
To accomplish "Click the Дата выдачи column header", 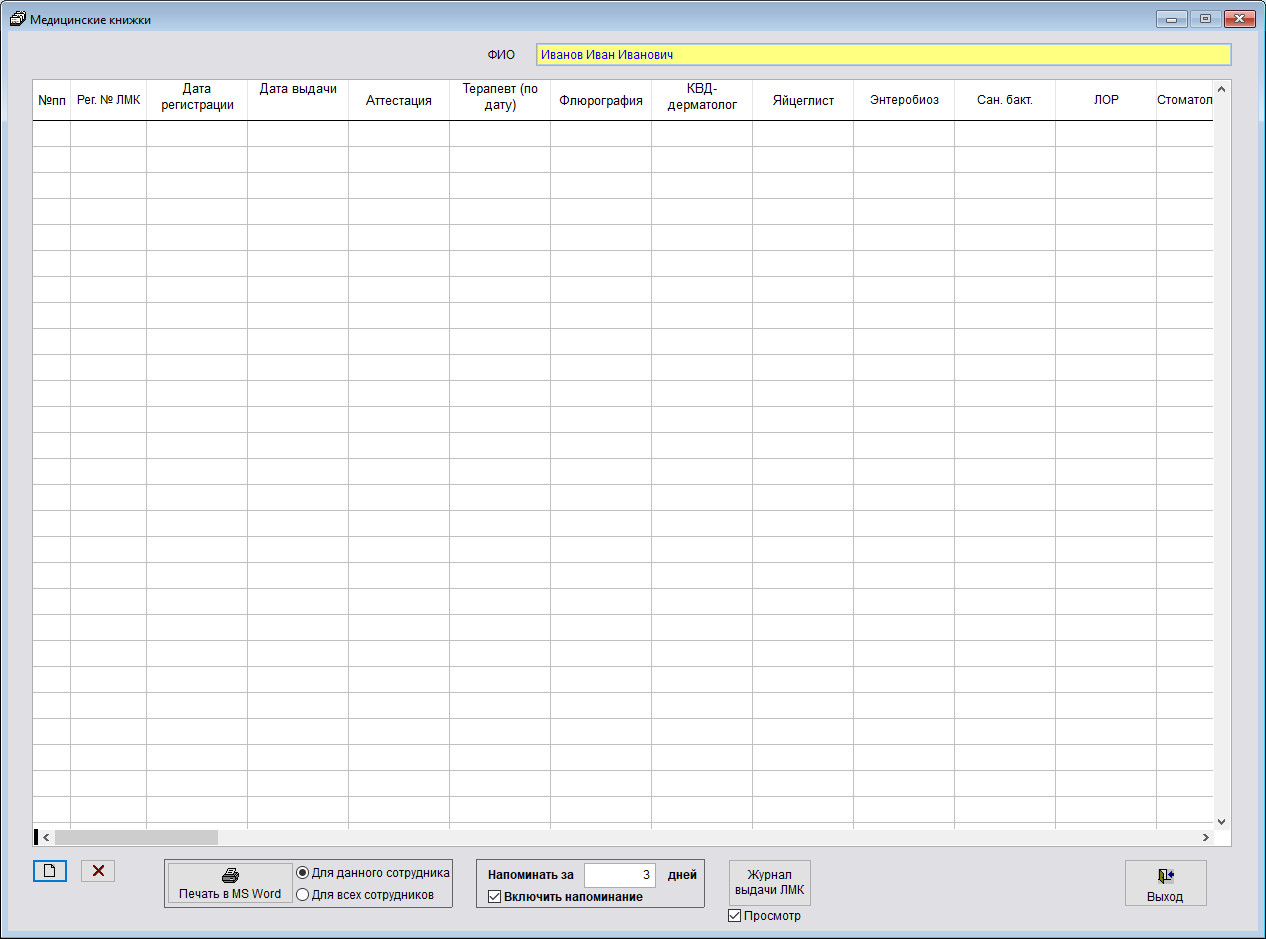I will coord(298,101).
